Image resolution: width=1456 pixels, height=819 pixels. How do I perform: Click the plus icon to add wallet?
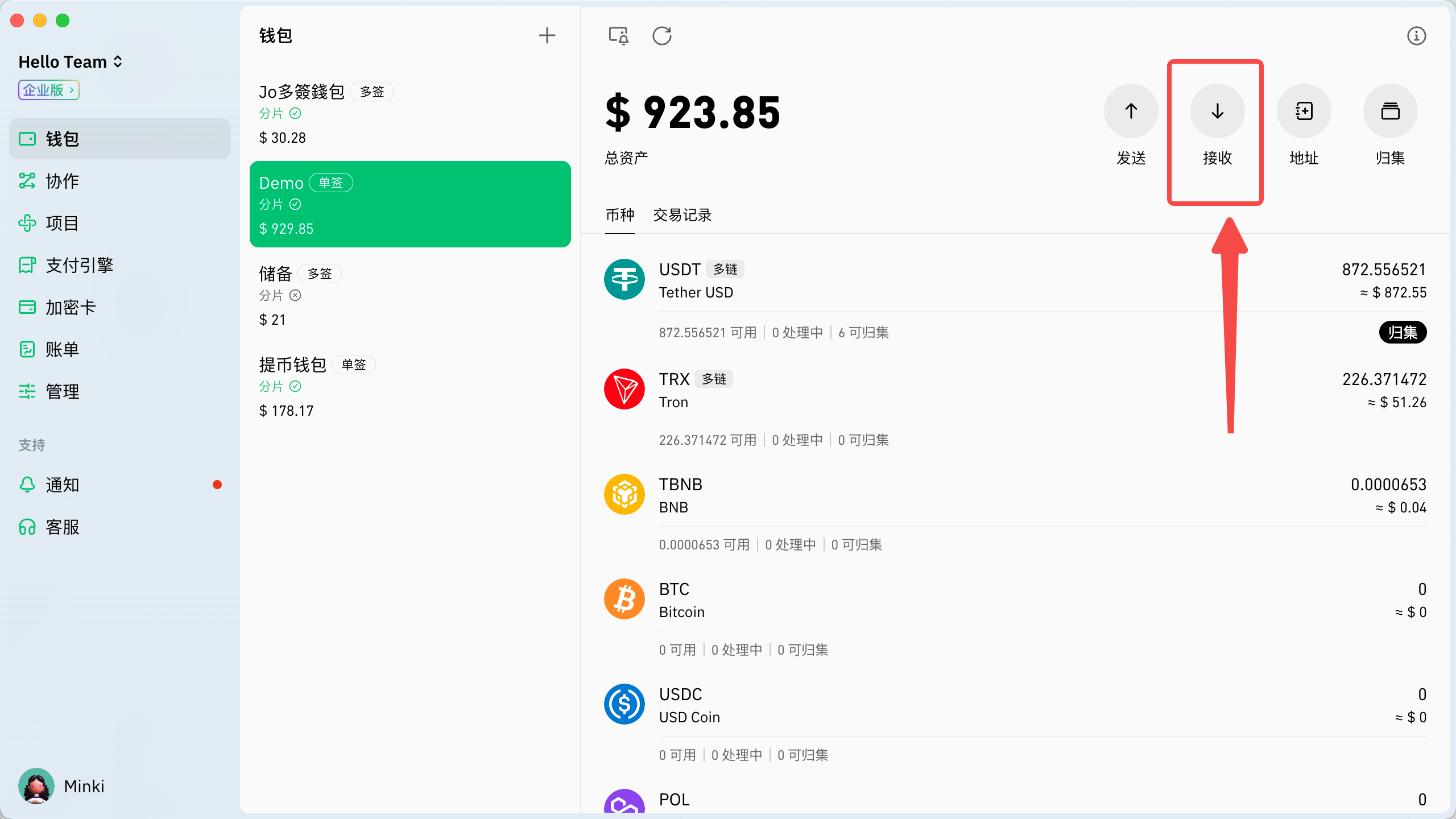pyautogui.click(x=547, y=36)
